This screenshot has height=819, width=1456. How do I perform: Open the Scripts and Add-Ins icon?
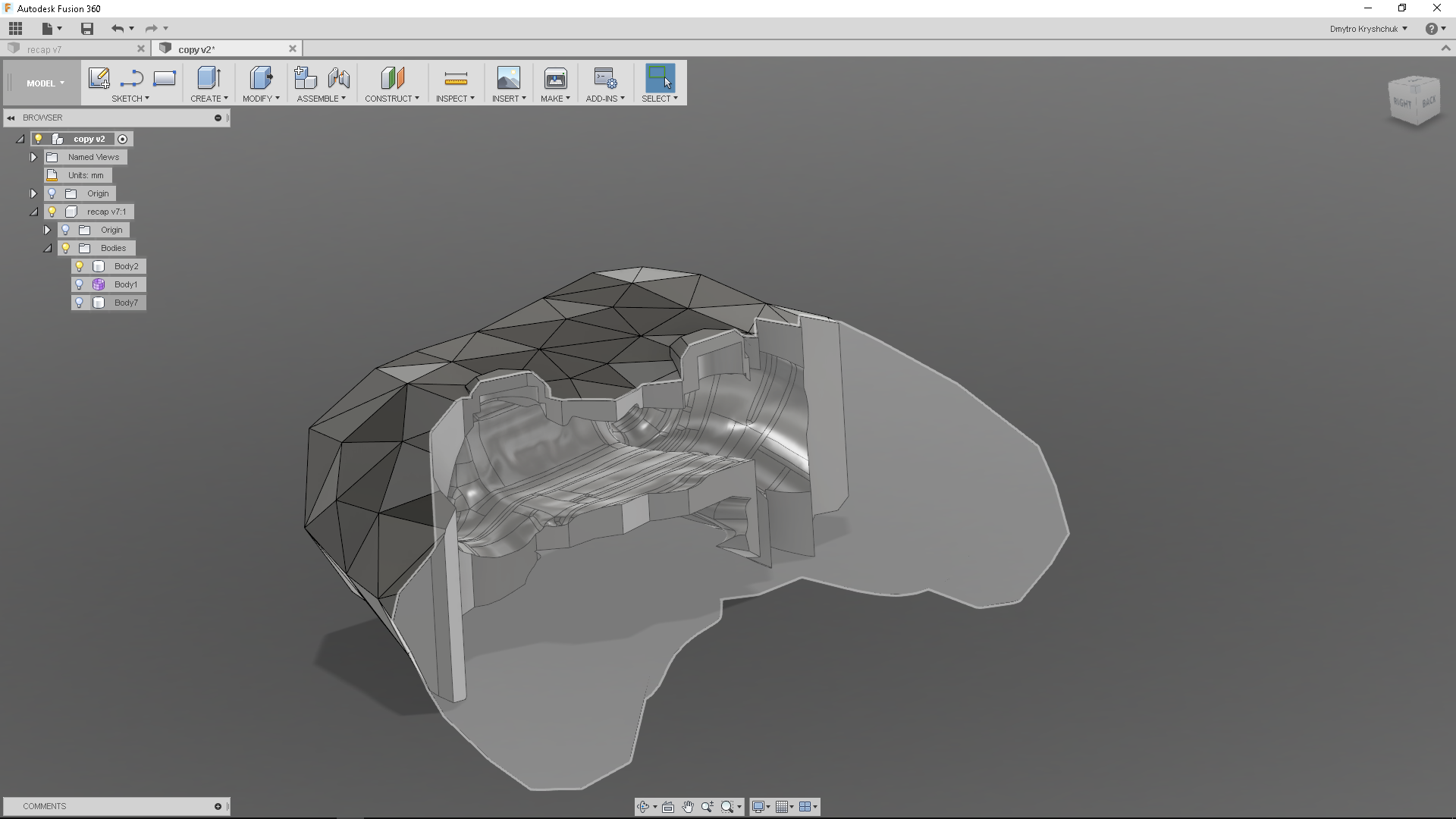pyautogui.click(x=605, y=78)
